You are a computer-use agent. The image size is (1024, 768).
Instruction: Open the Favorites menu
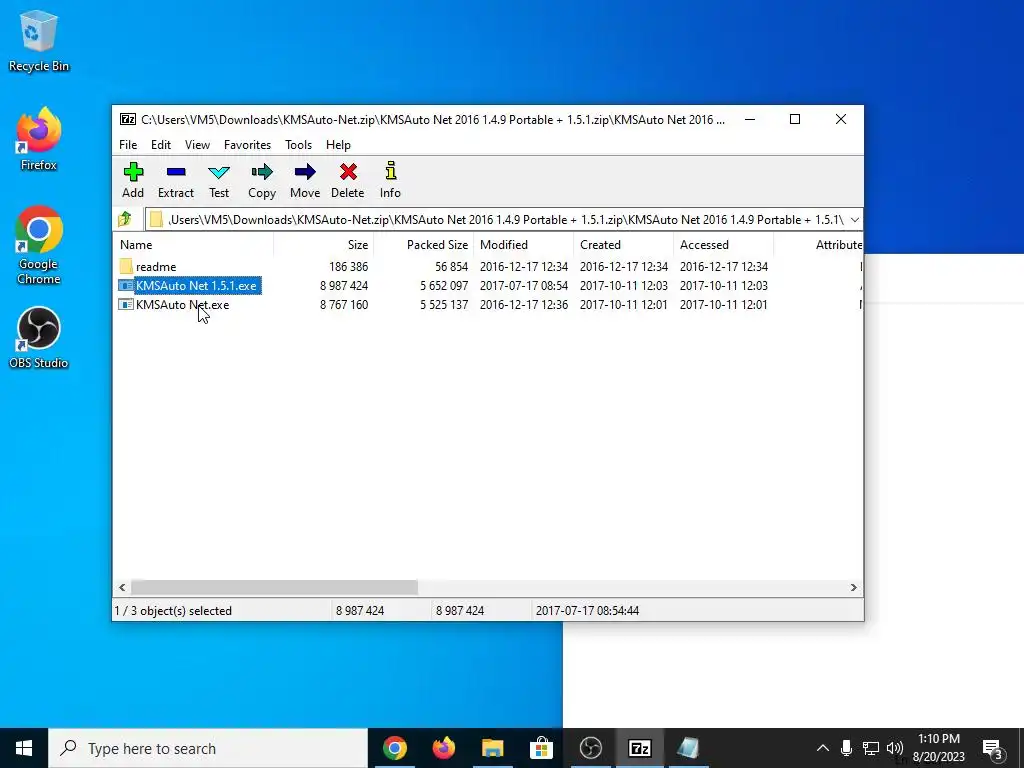[248, 145]
